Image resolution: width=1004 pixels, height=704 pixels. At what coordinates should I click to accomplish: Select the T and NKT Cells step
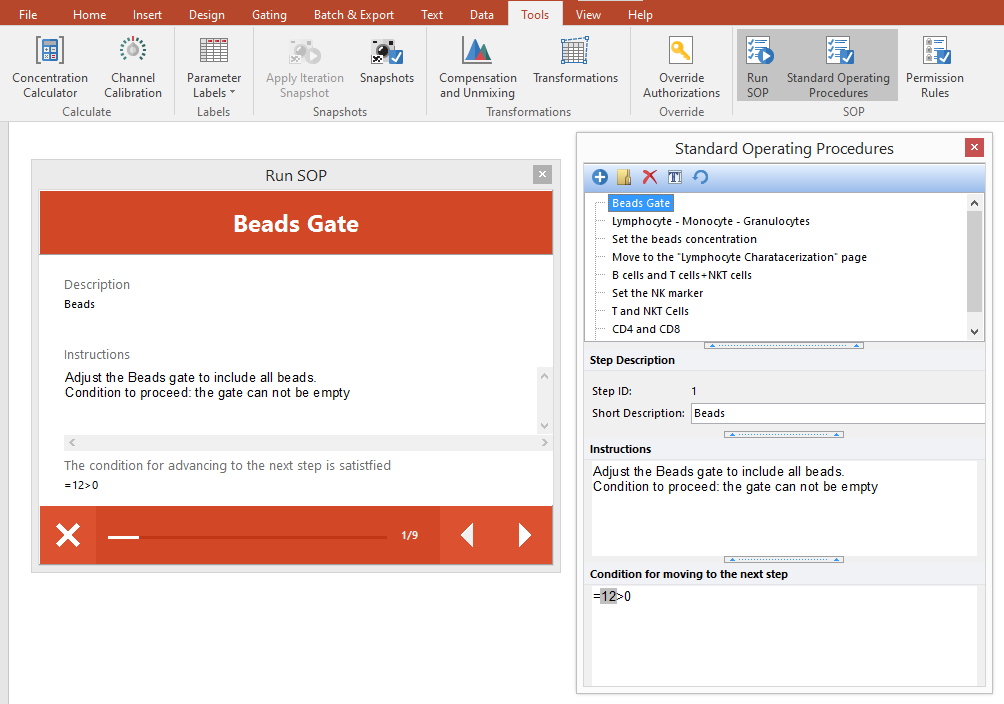click(650, 311)
